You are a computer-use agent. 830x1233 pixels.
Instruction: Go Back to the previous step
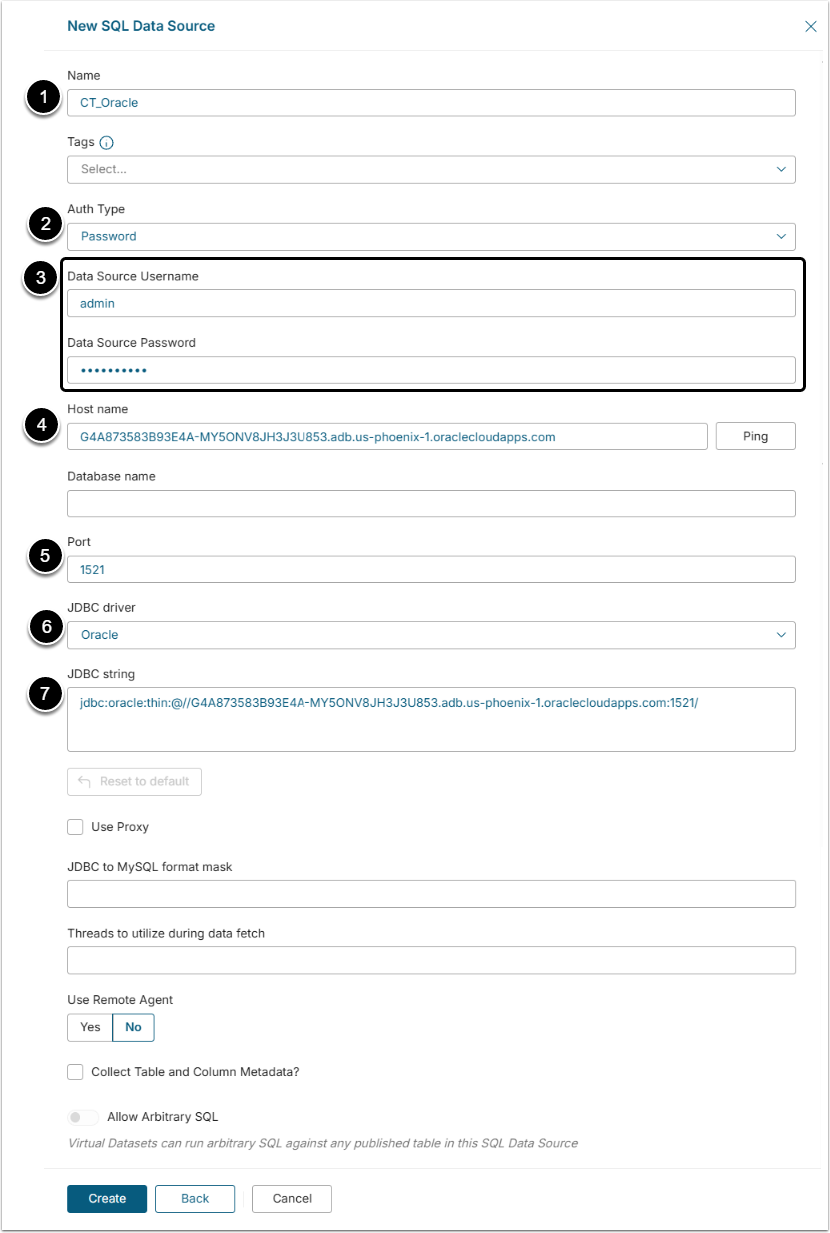click(x=195, y=1199)
